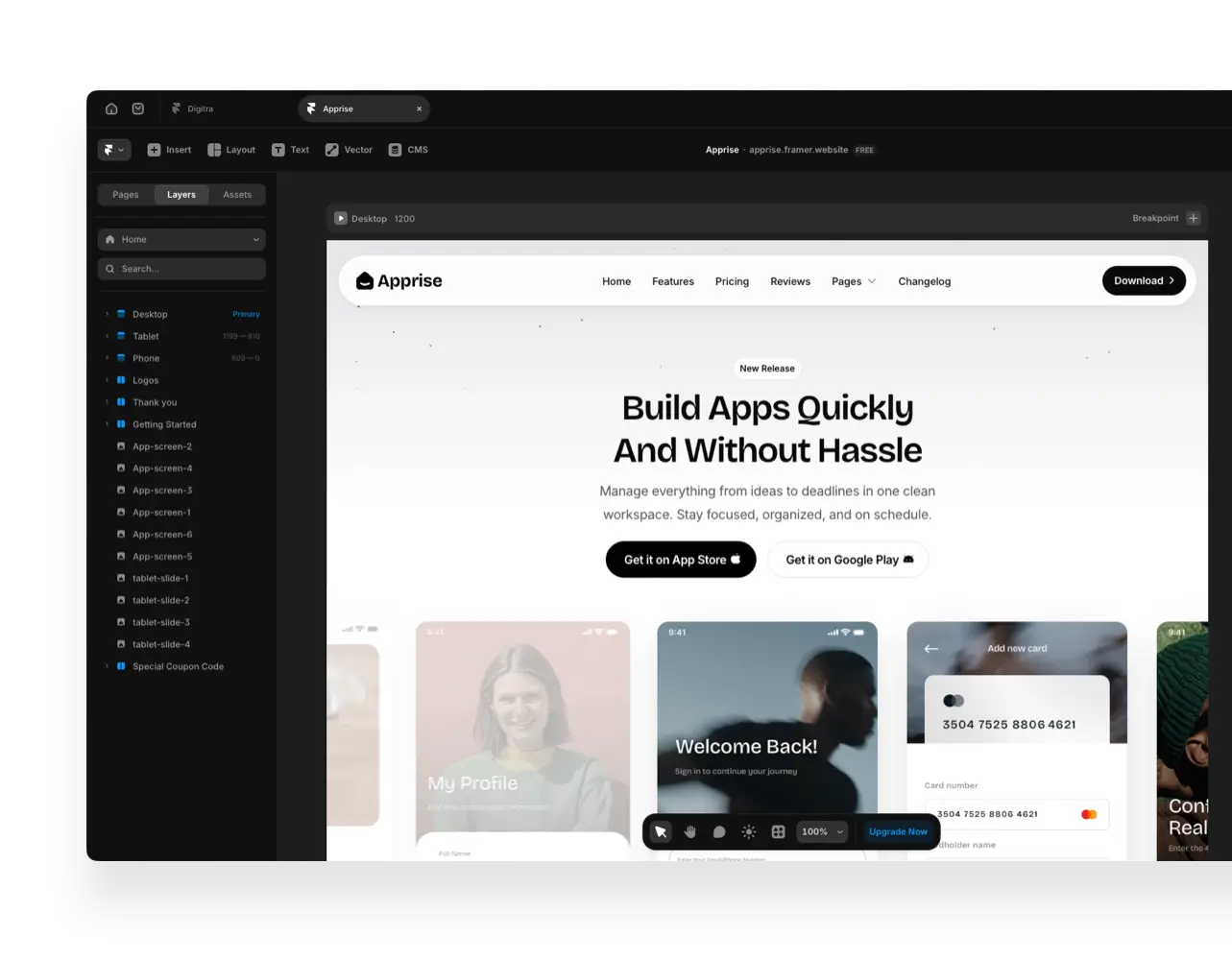Viewport: 1232px width, 960px height.
Task: Toggle light/dark canvas with sun icon
Action: [749, 832]
